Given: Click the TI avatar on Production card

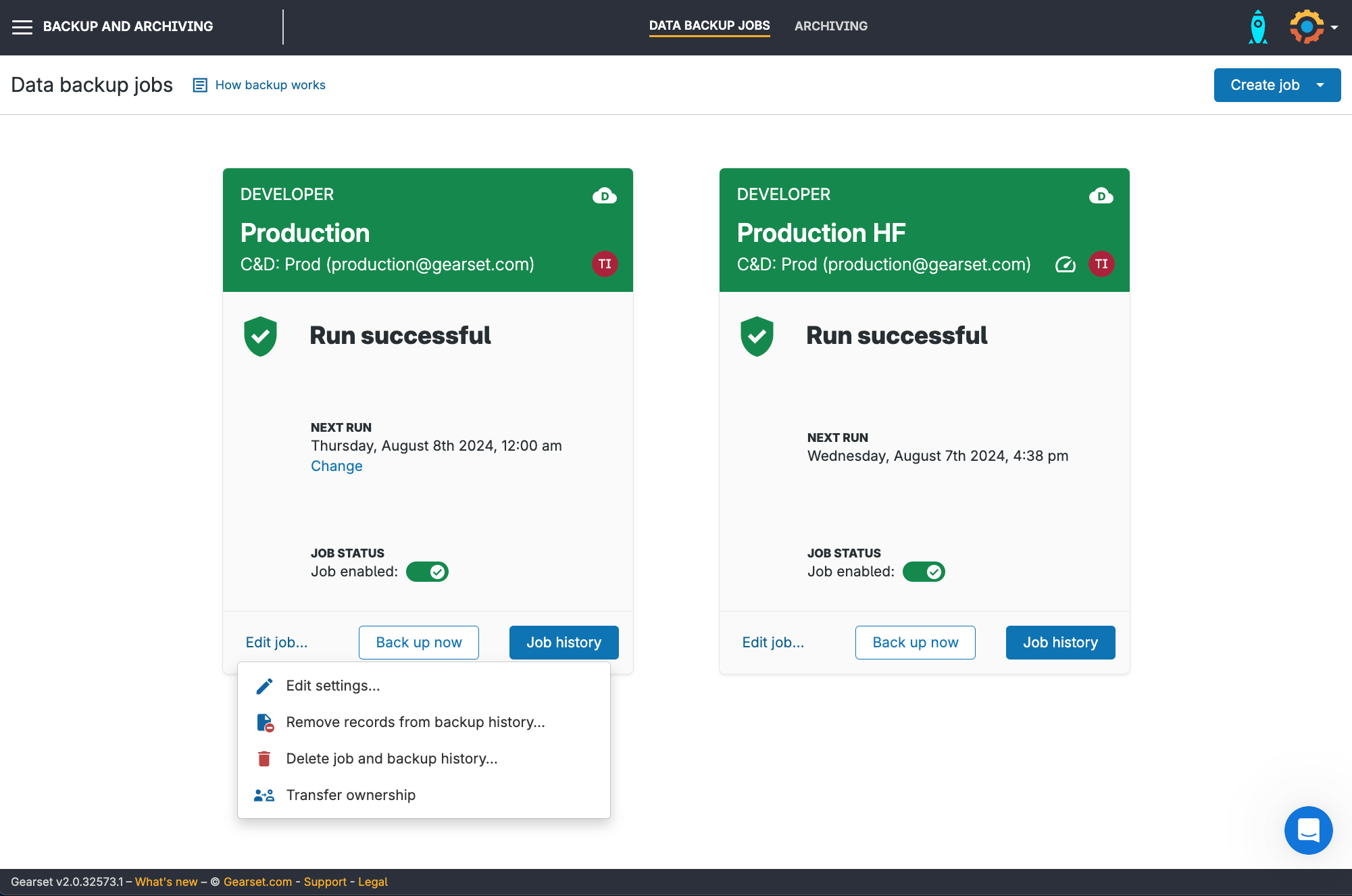Looking at the screenshot, I should tap(605, 264).
